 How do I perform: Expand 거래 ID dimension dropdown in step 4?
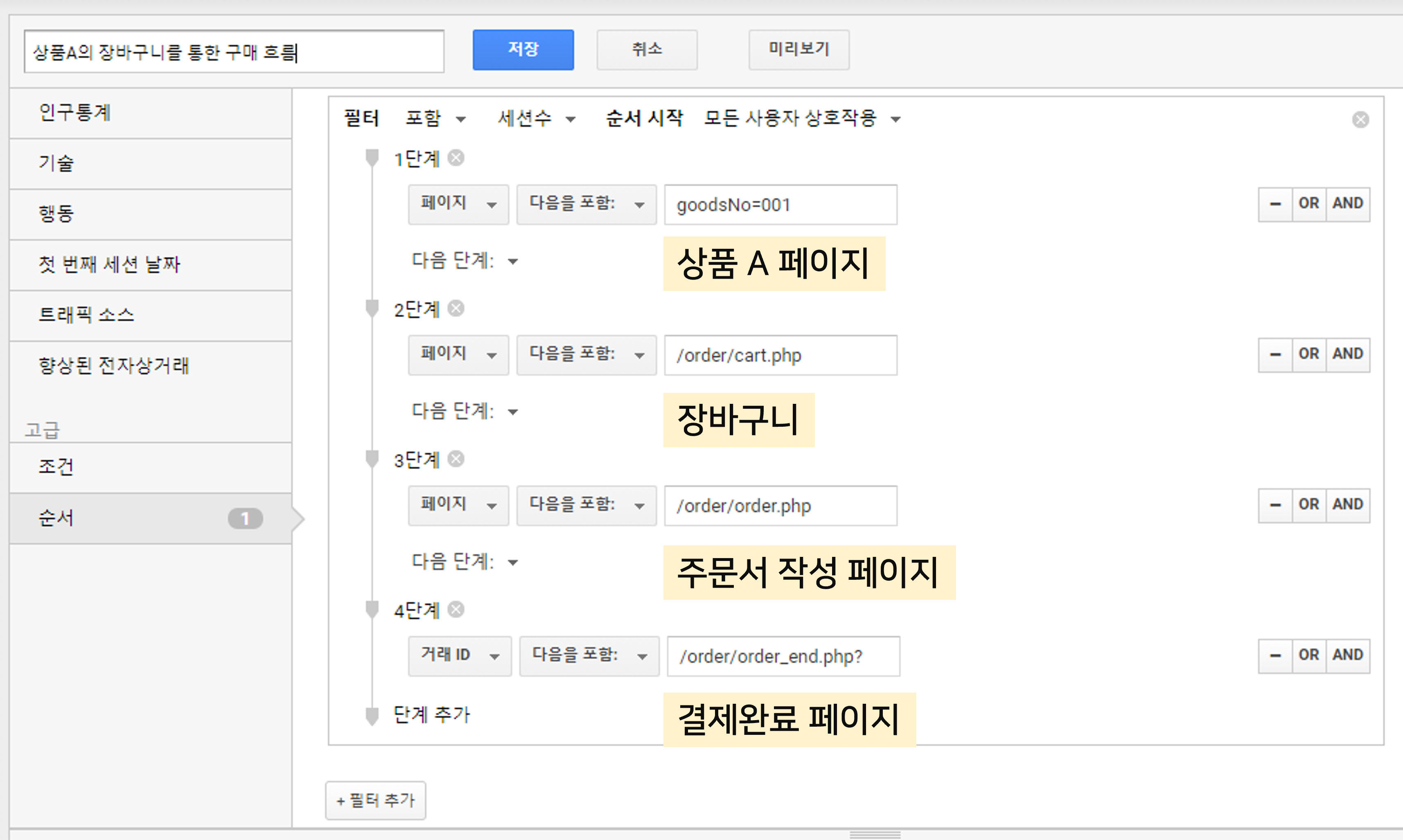(x=459, y=655)
